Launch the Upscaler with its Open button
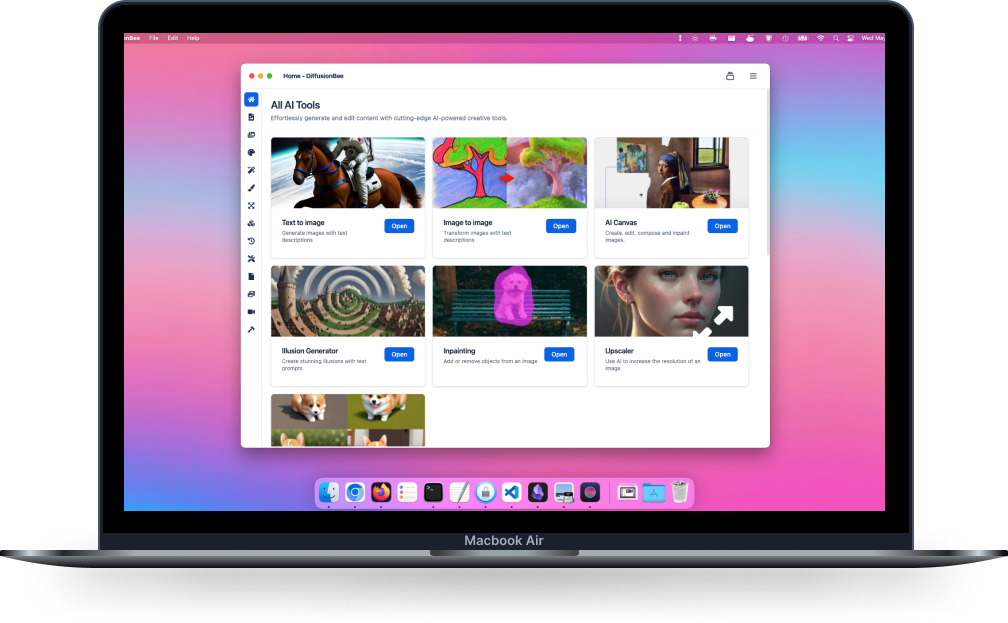The image size is (1008, 623). pos(722,354)
